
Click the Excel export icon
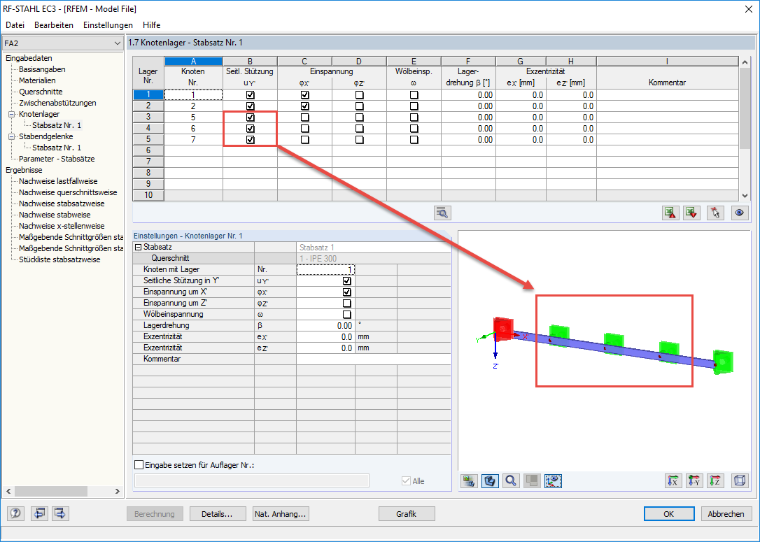pos(670,212)
